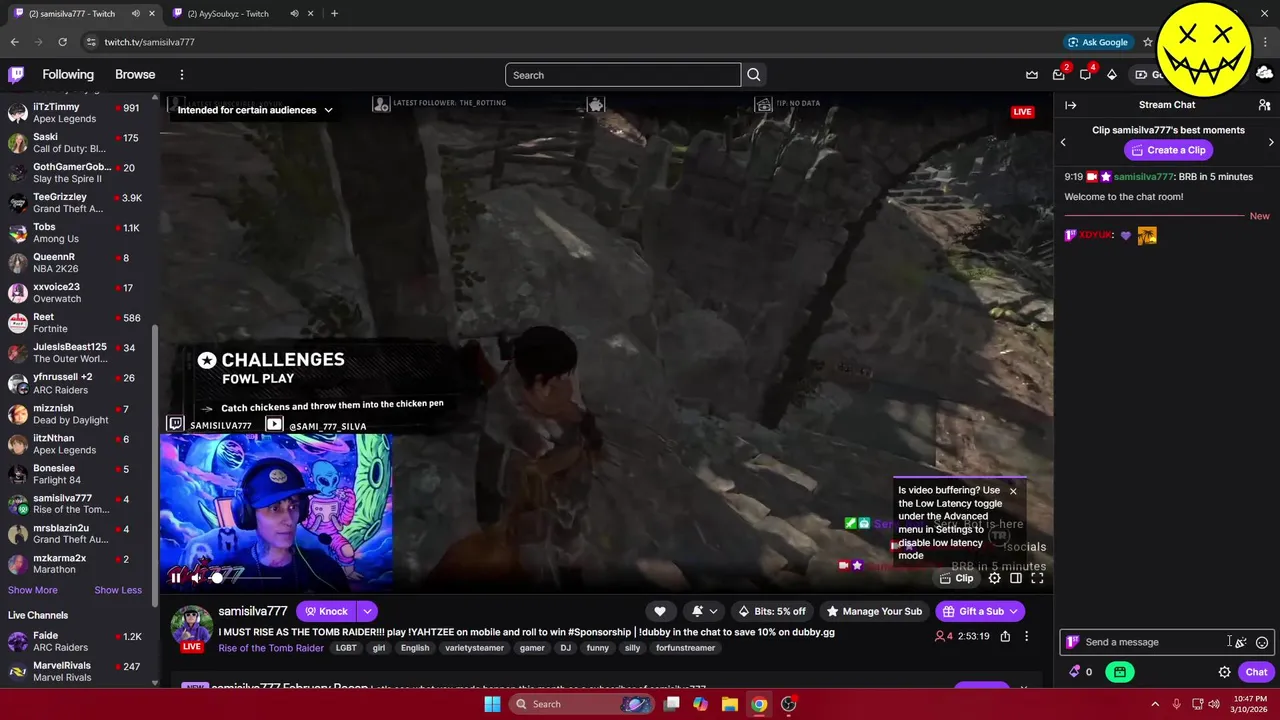This screenshot has width=1280, height=720.
Task: Select the forfunstreamer tag
Action: [x=685, y=648]
